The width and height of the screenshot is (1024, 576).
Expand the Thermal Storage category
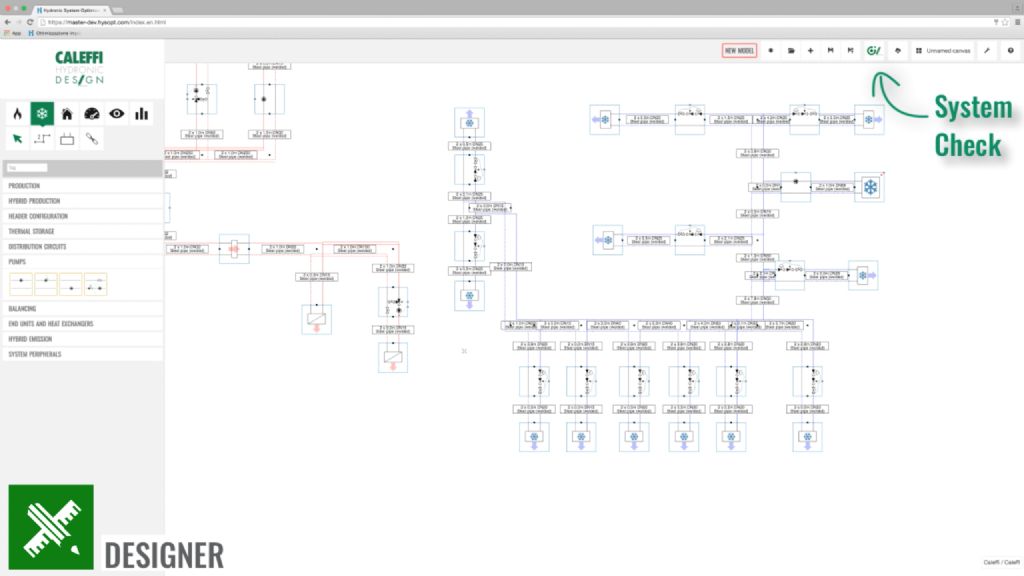coord(32,231)
